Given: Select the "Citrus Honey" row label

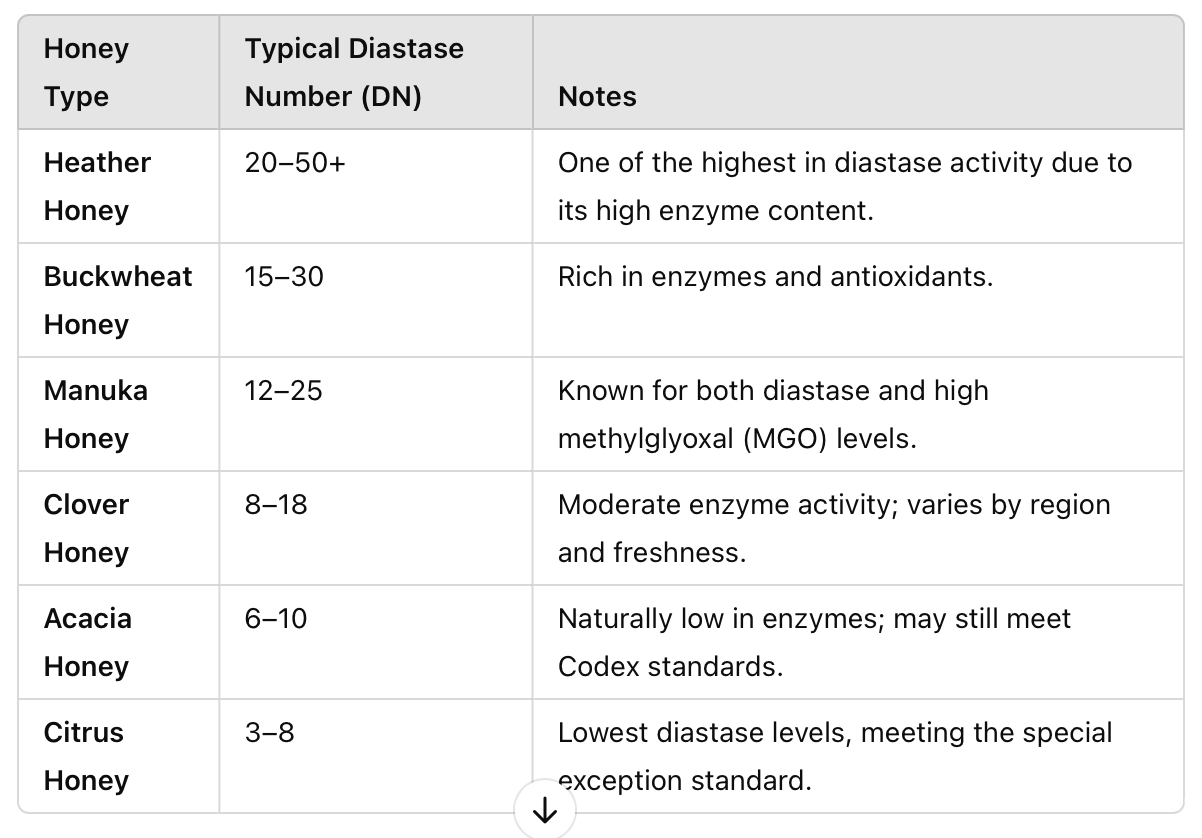Looking at the screenshot, I should point(86,756).
